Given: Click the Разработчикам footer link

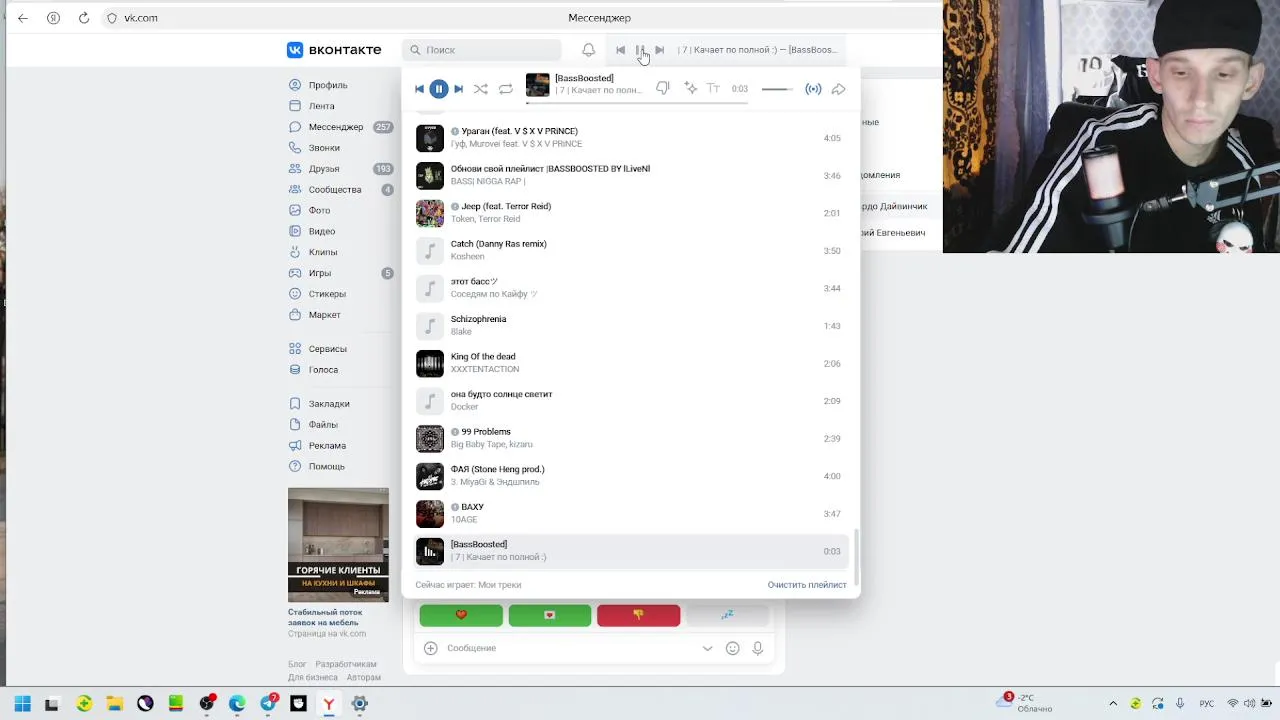Looking at the screenshot, I should (x=346, y=664).
